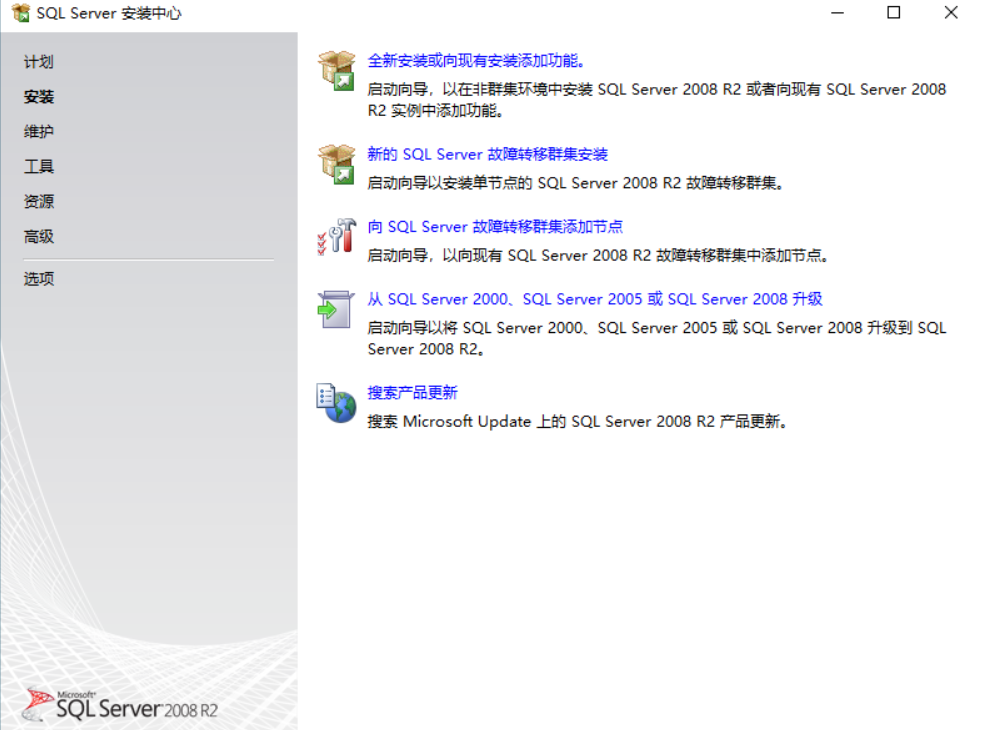
Task: Click the 搜索产品更新 link
Action: (413, 391)
